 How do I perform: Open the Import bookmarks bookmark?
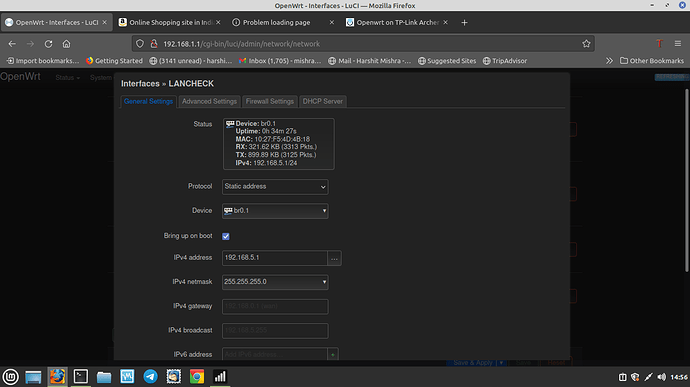pos(43,61)
